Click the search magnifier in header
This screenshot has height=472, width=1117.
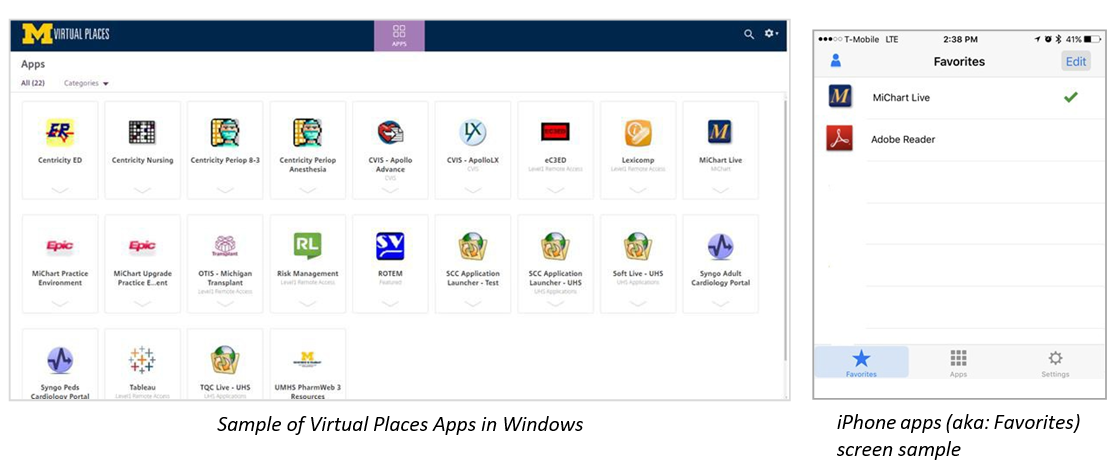(x=749, y=34)
